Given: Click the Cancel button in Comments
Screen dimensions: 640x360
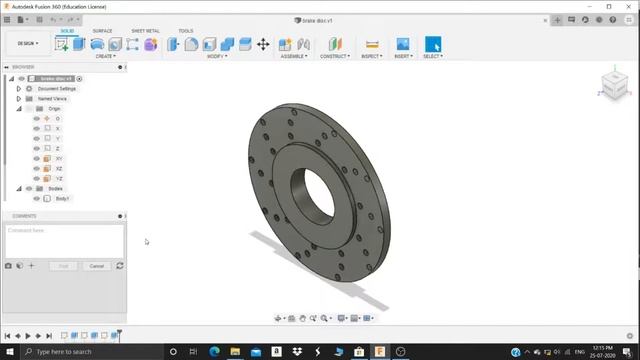Looking at the screenshot, I should [x=97, y=266].
